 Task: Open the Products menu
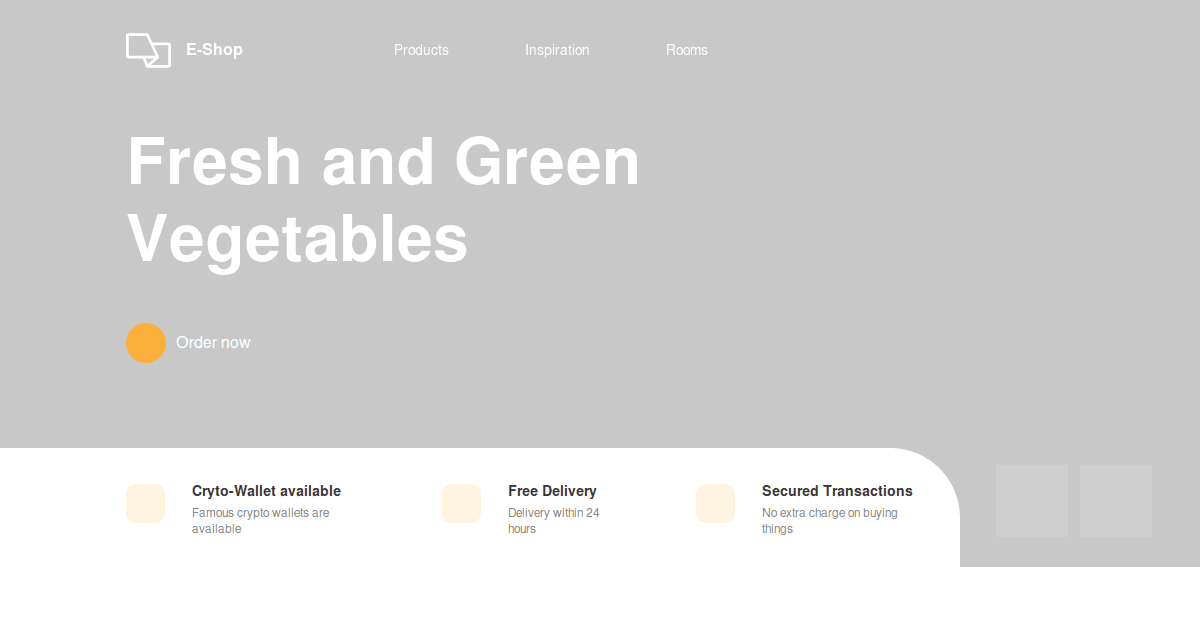421,49
